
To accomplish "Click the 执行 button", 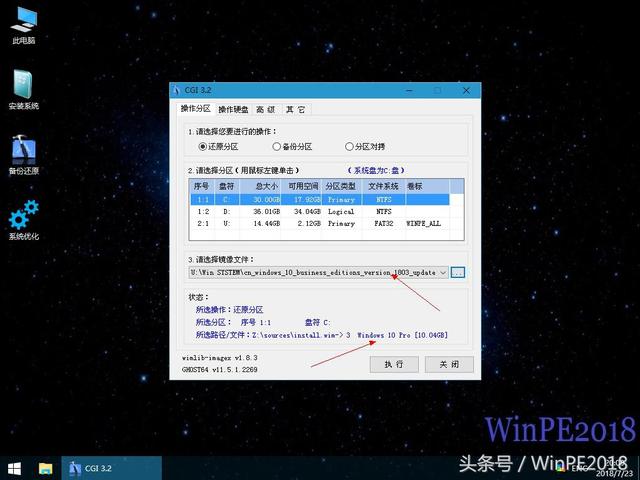I will [394, 364].
